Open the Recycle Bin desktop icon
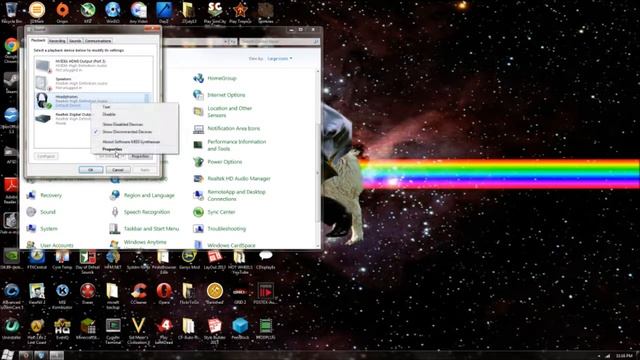The width and height of the screenshot is (640, 360). 11,13
